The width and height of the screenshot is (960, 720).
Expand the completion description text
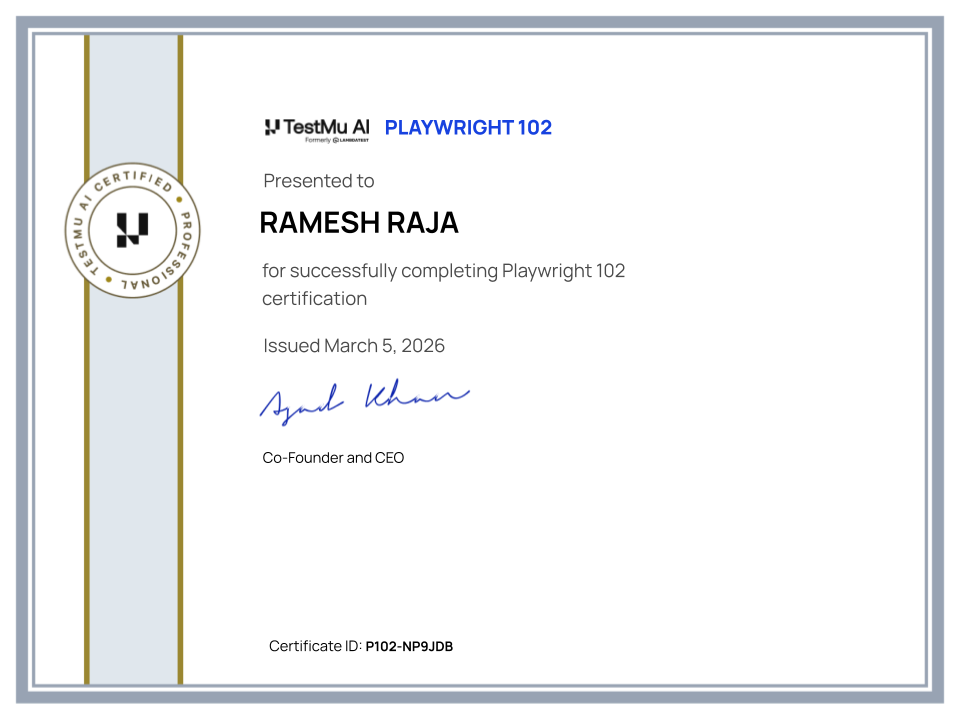pyautogui.click(x=443, y=284)
